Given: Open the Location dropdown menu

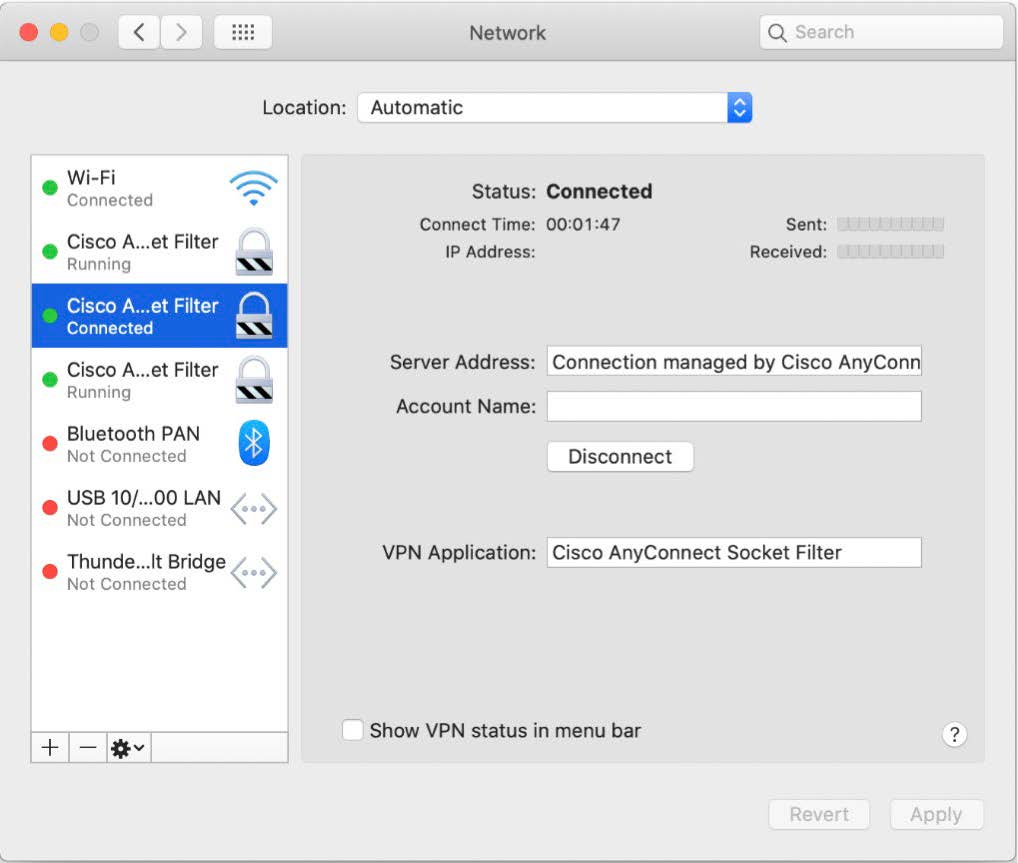Looking at the screenshot, I should 554,108.
